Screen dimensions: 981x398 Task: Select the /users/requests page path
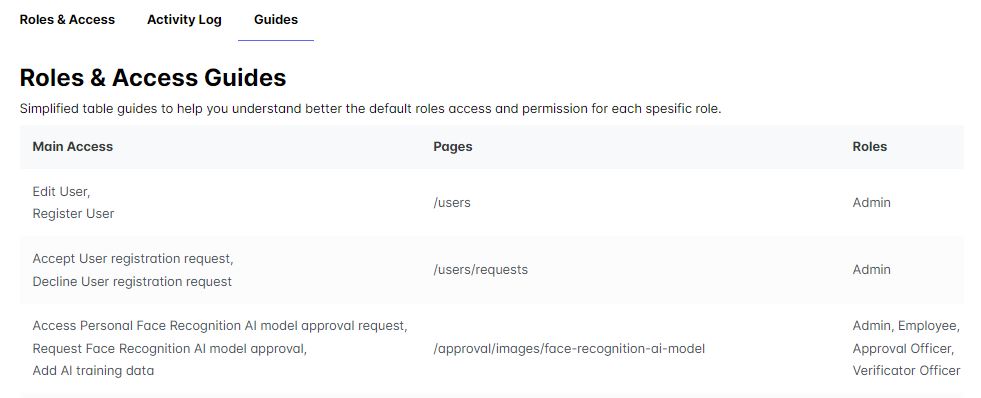coord(480,270)
